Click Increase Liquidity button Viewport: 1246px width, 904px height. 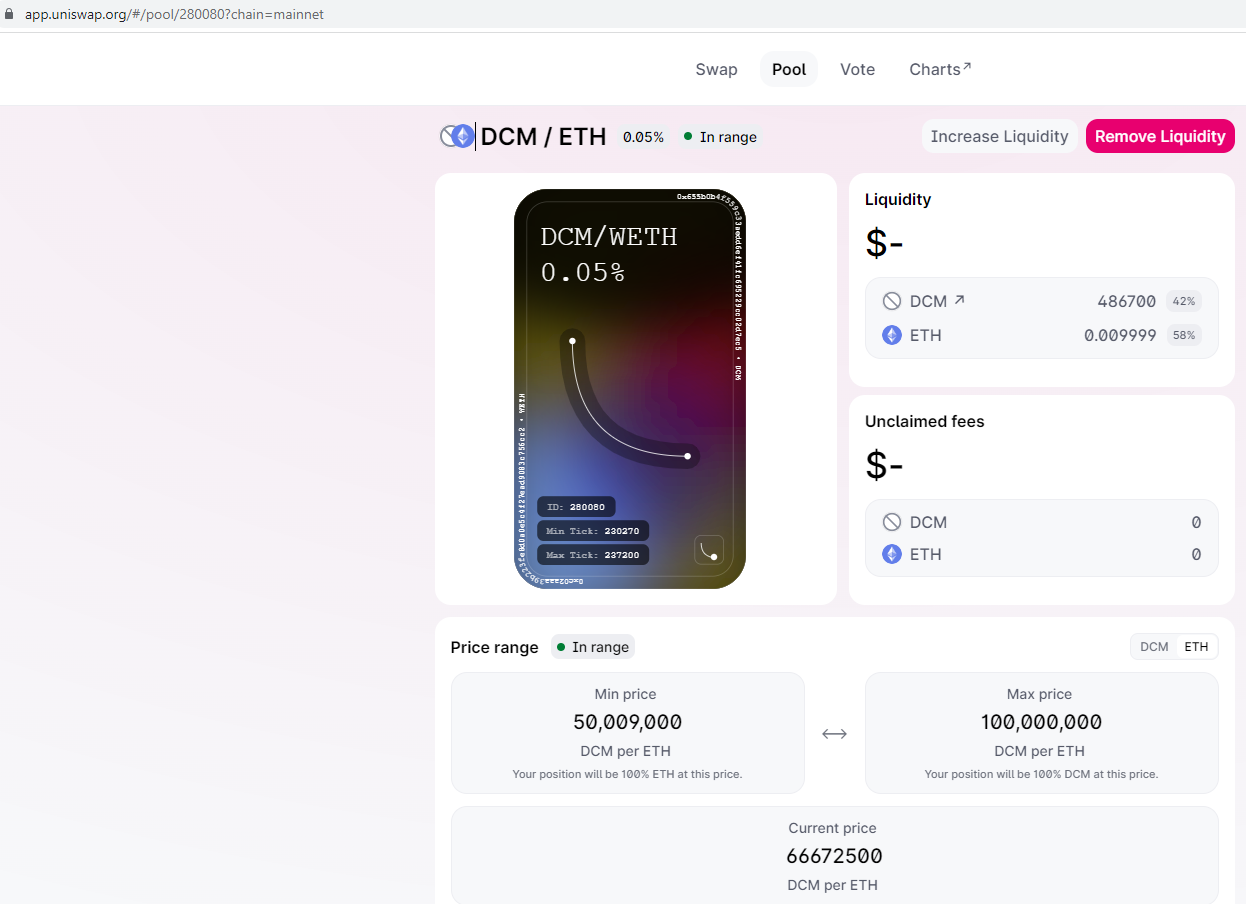point(999,136)
